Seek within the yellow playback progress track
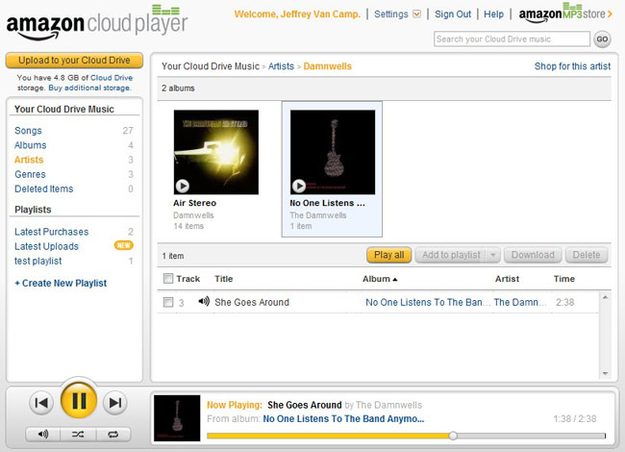 328,436
